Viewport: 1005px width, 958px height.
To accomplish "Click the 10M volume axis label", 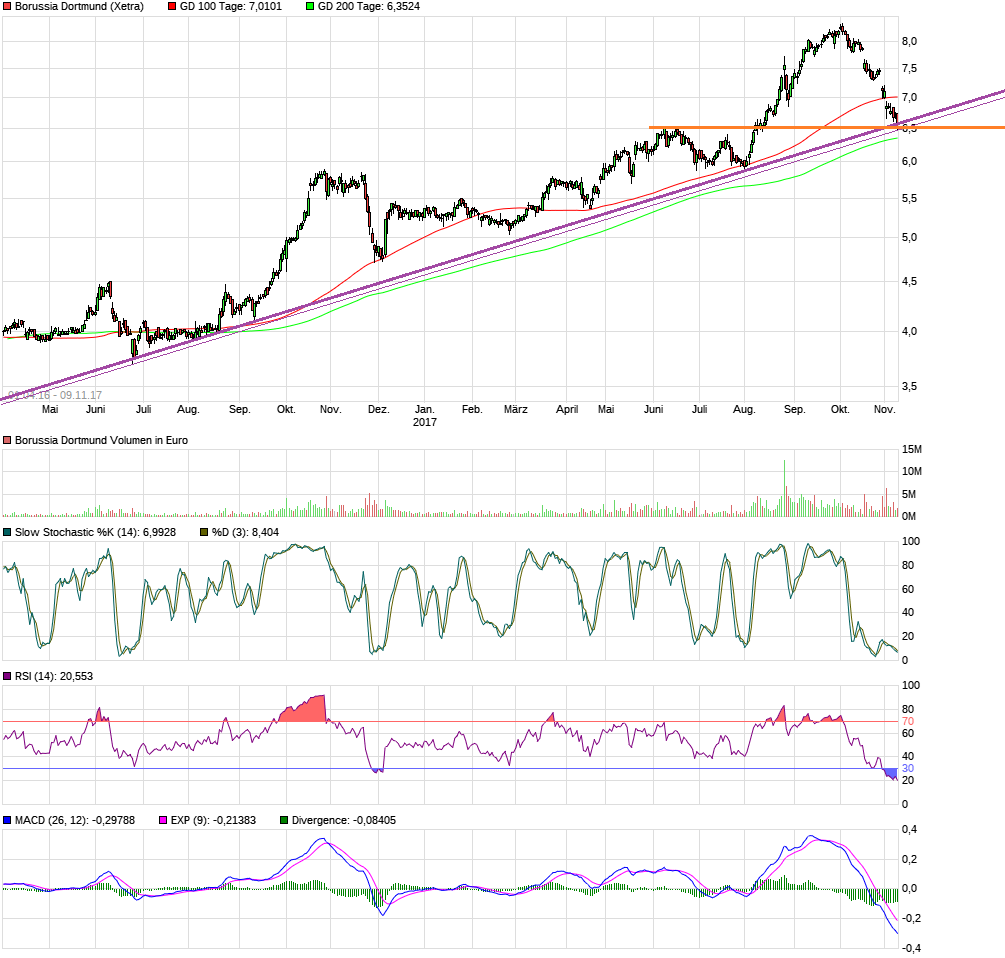I will point(912,472).
